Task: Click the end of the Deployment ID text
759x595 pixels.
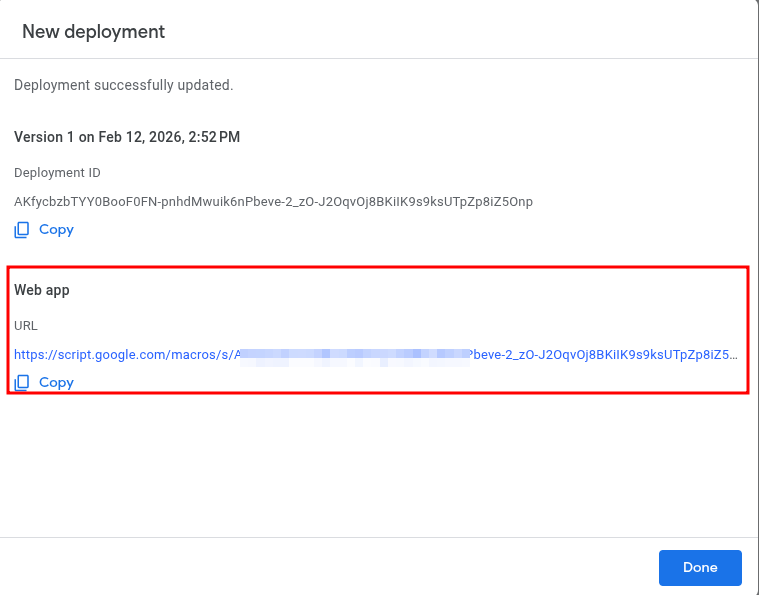Action: (515, 202)
